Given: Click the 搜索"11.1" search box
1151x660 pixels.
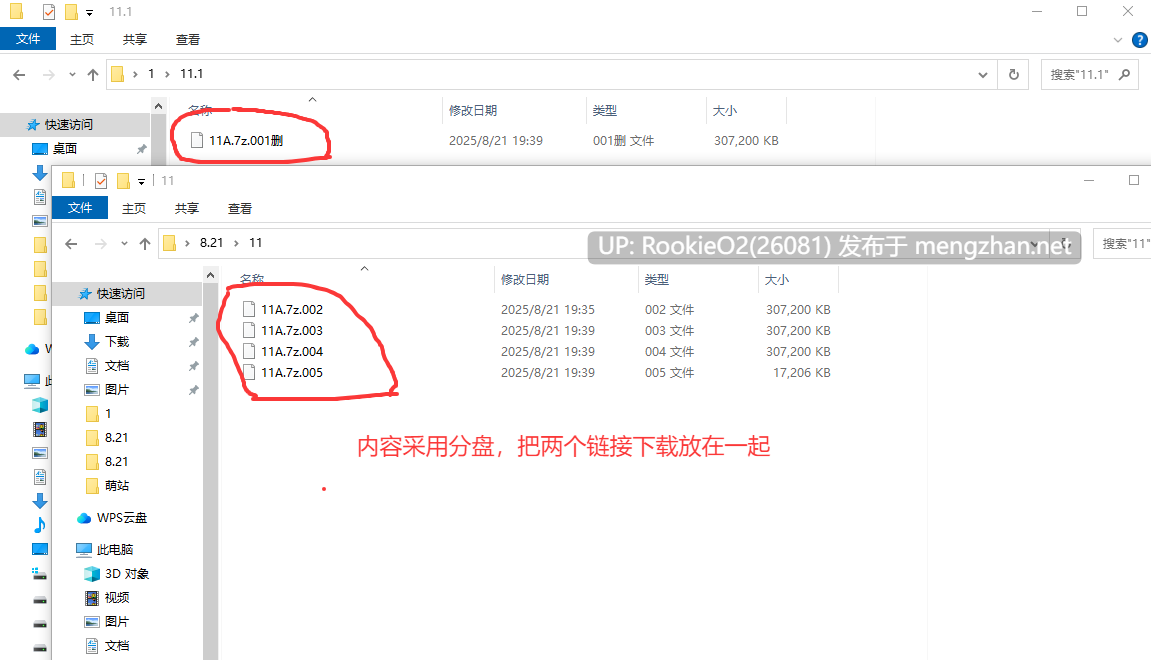Looking at the screenshot, I should (1089, 74).
